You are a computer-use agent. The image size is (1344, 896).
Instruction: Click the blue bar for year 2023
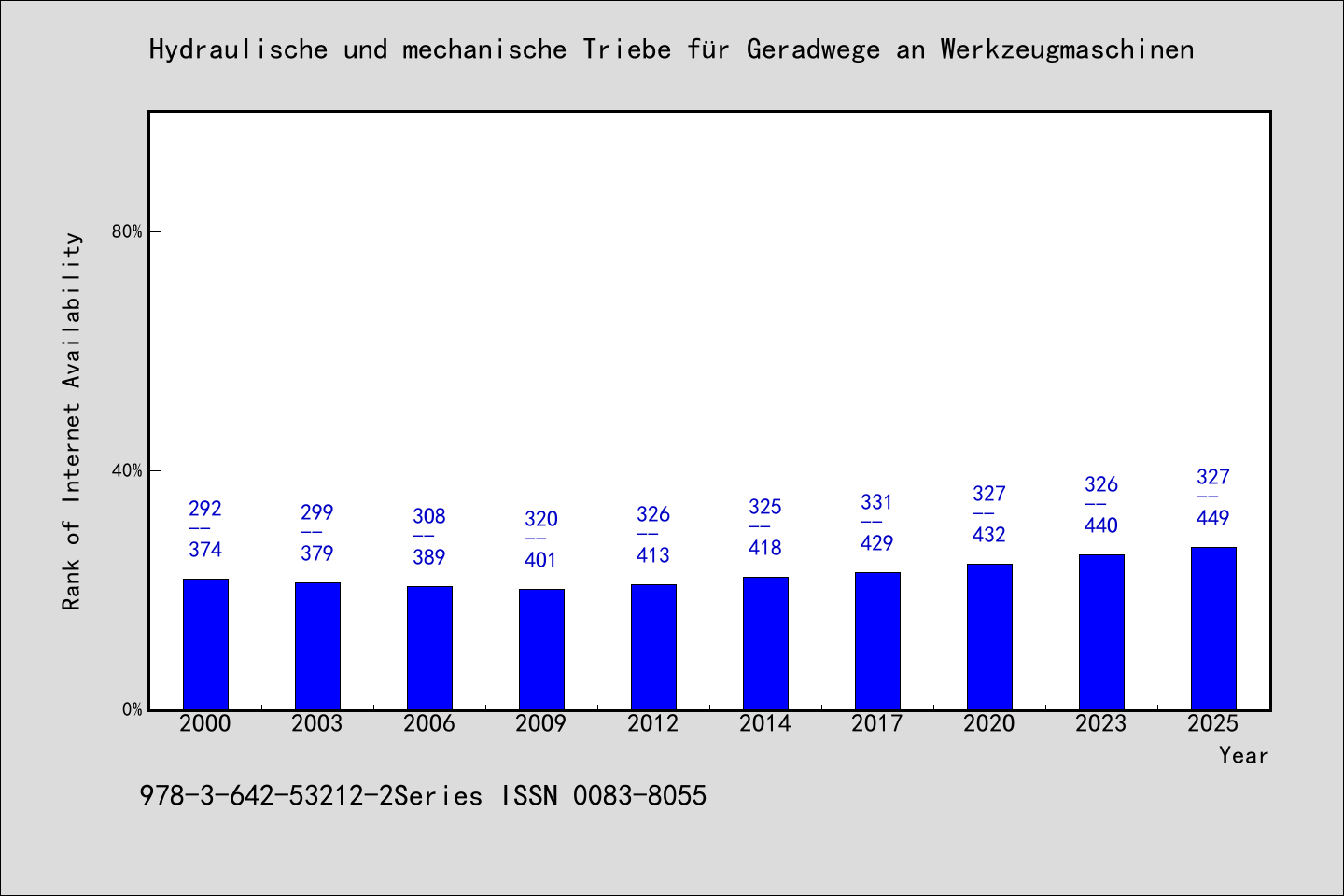[x=1101, y=632]
